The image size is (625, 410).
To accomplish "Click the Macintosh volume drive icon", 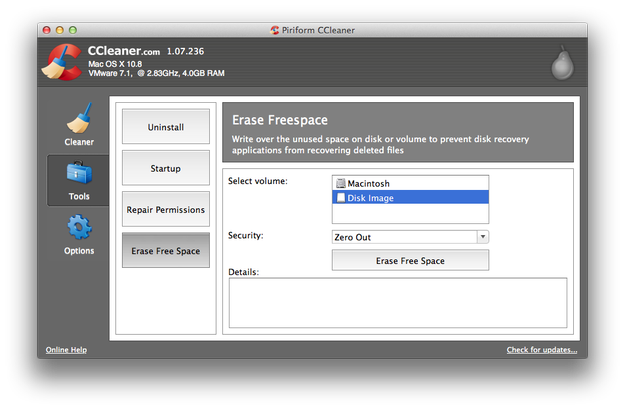I will click(x=340, y=183).
